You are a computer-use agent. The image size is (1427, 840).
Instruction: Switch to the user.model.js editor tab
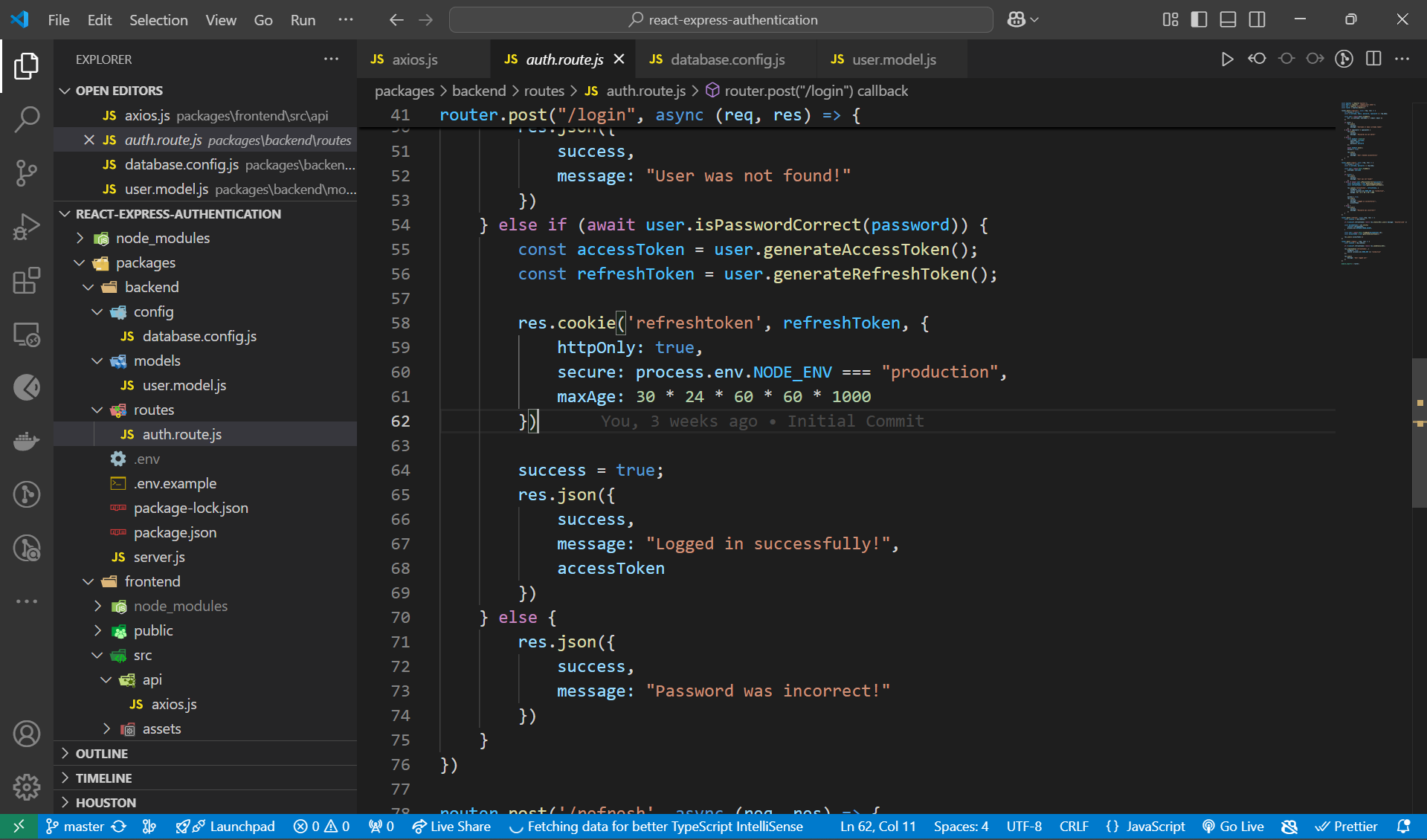892,59
